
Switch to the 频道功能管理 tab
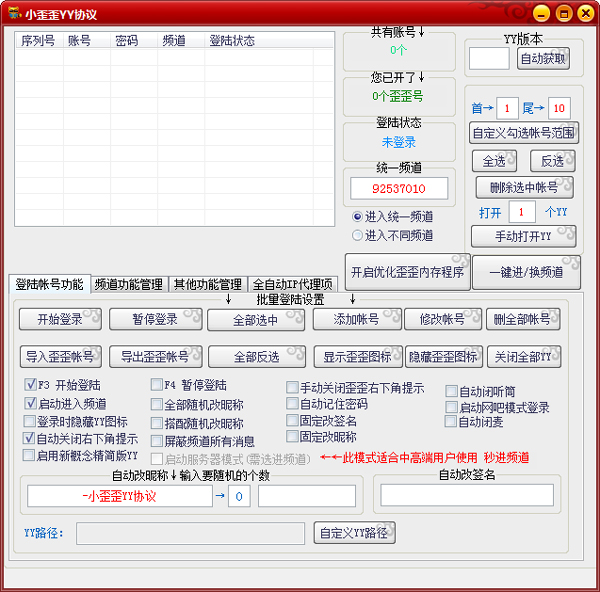(x=128, y=284)
